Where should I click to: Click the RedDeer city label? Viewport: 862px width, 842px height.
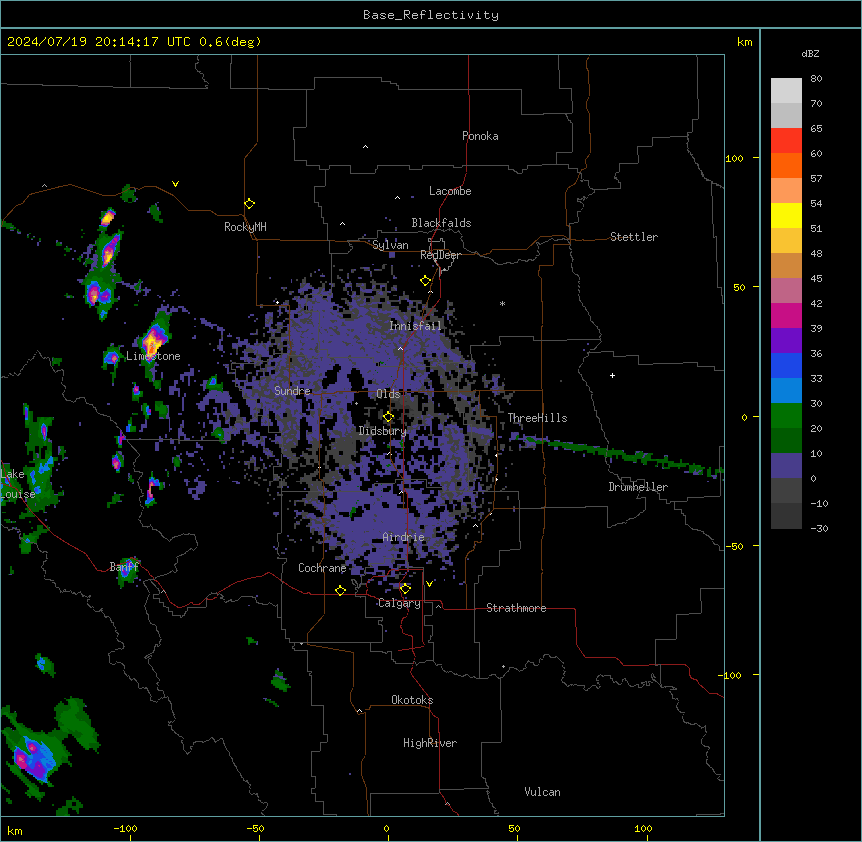point(440,254)
